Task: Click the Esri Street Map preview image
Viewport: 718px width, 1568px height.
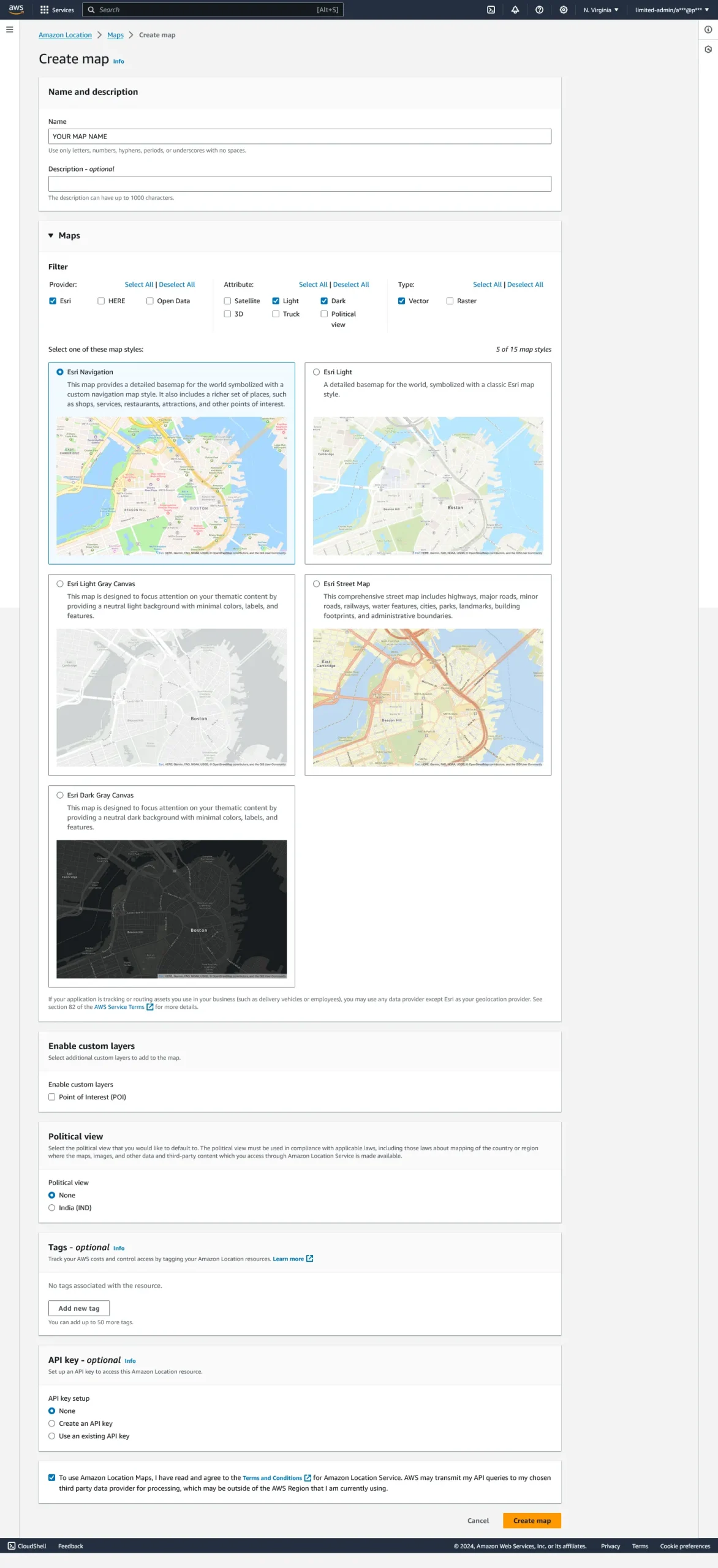Action: coord(428,698)
